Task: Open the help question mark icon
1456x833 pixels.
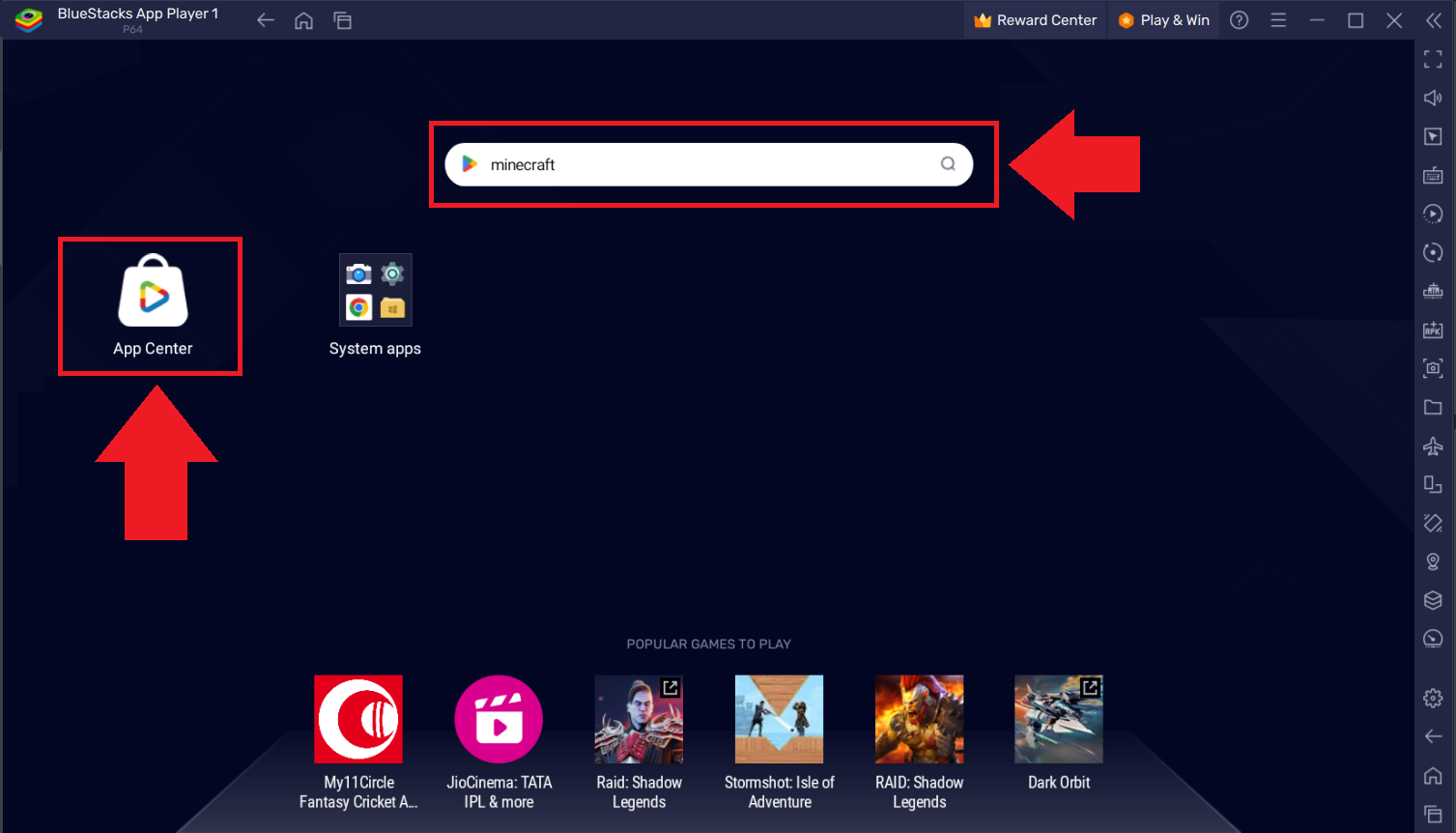Action: point(1240,20)
